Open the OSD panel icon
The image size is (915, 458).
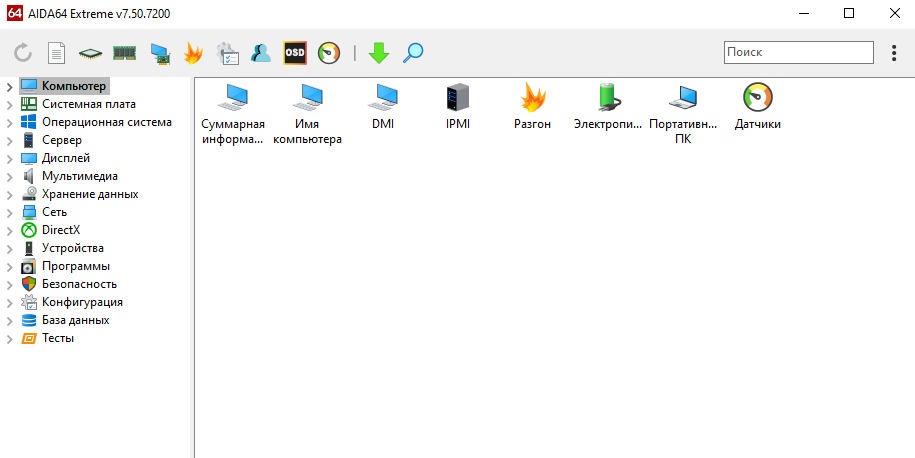[x=295, y=53]
